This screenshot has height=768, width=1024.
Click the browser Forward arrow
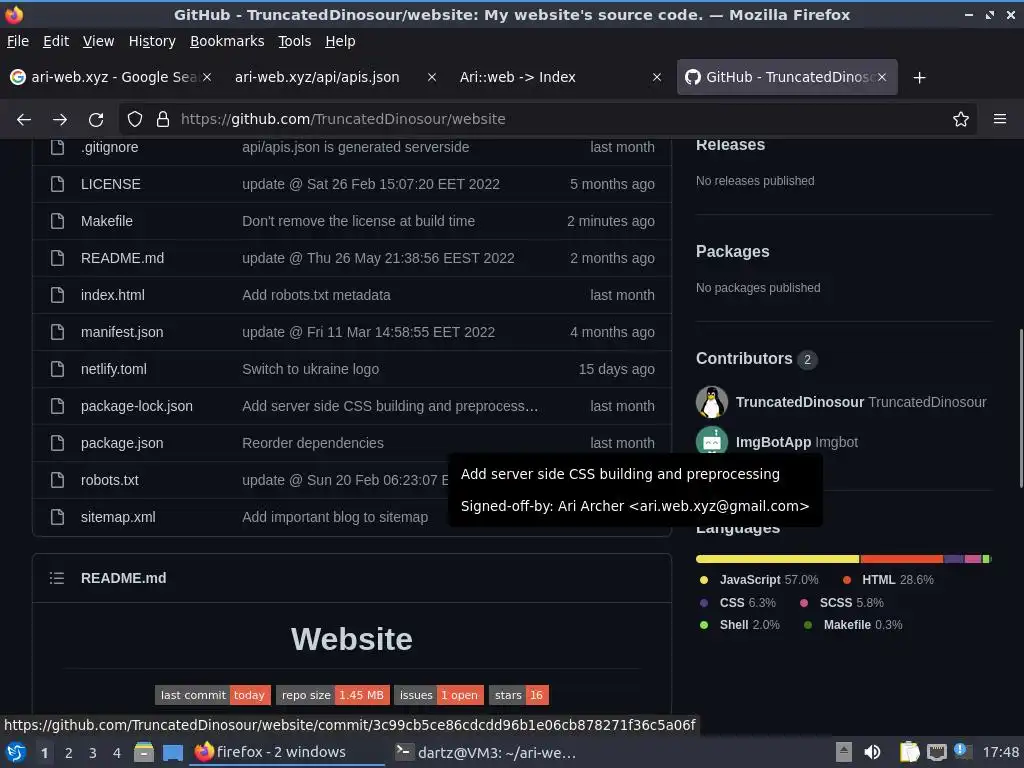[60, 120]
